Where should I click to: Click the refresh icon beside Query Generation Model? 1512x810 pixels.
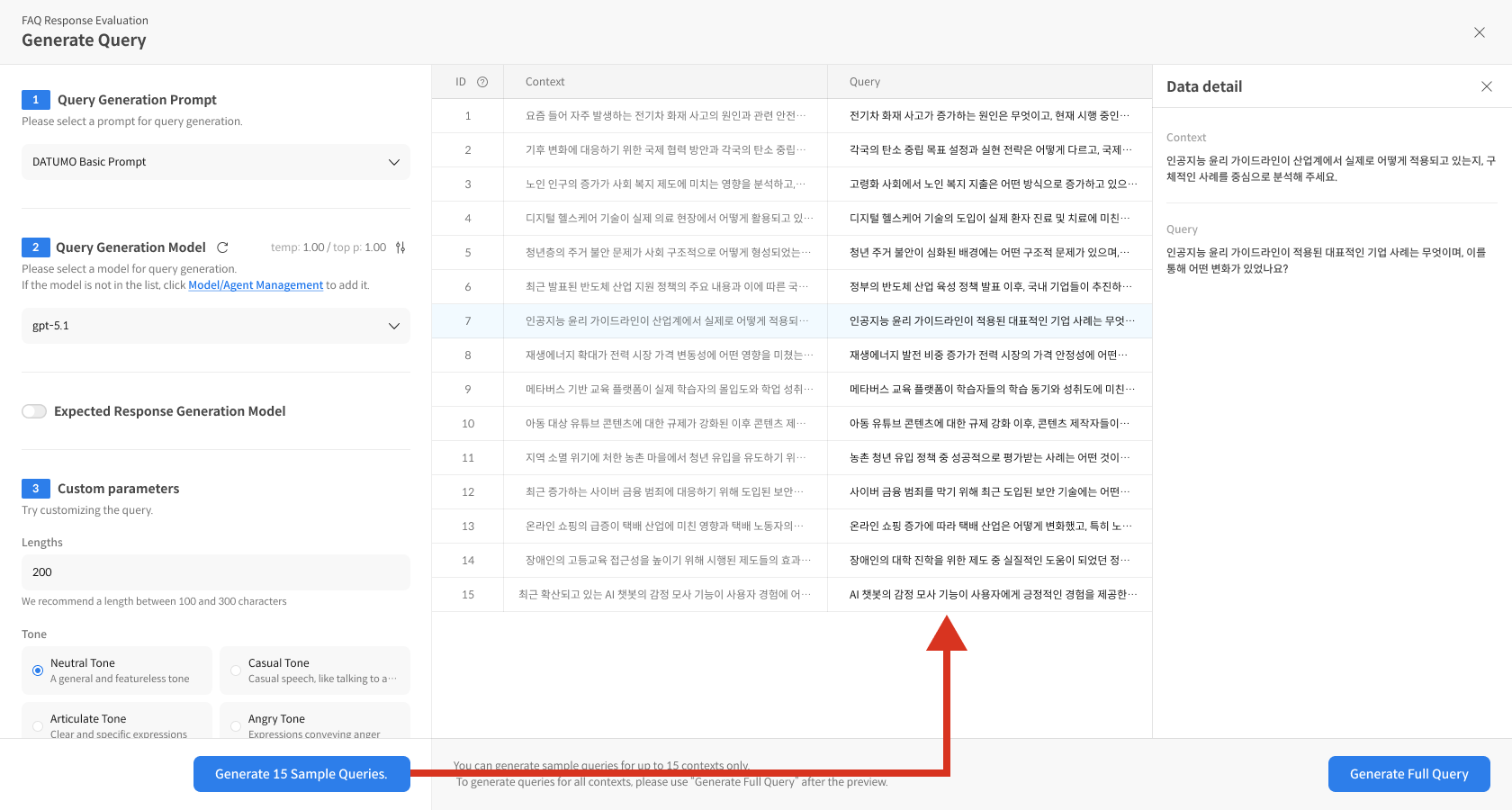222,247
